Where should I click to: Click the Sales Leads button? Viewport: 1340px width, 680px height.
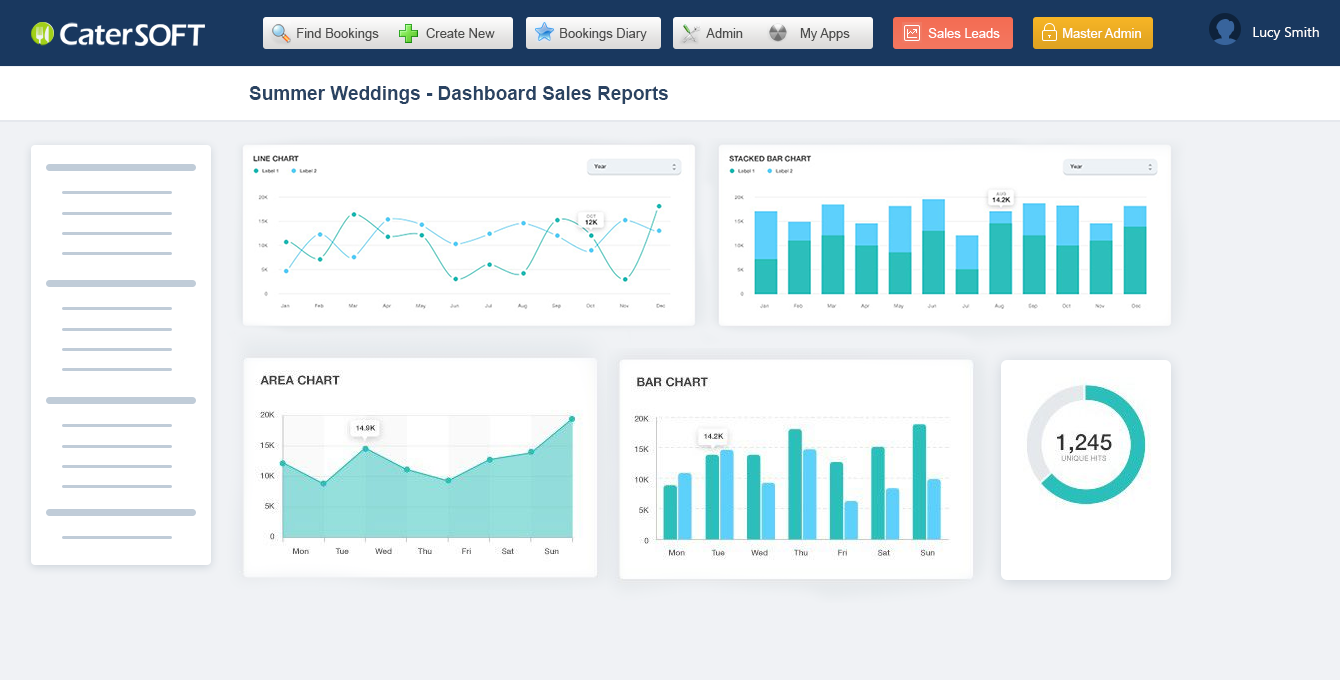pyautogui.click(x=952, y=32)
